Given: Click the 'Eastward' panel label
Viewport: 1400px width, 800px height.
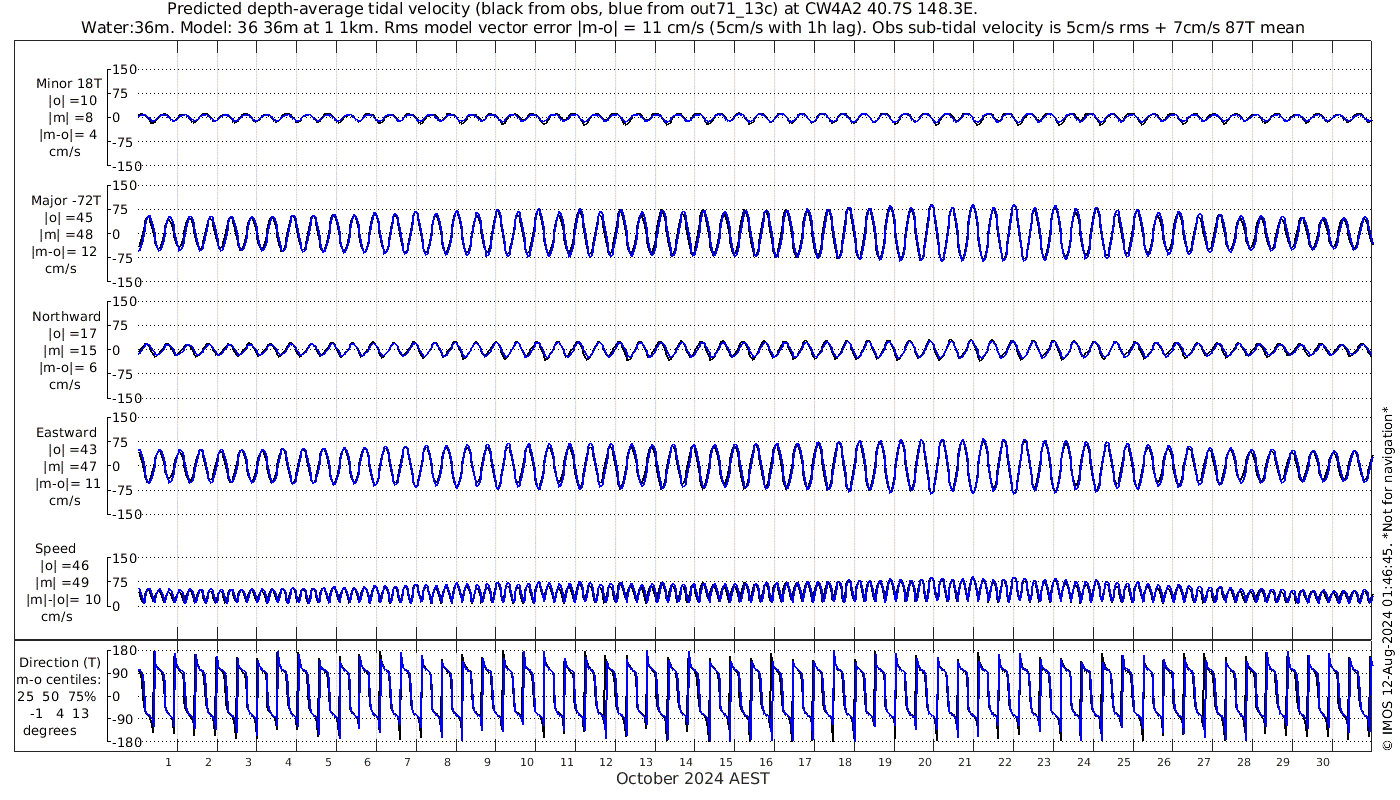Looking at the screenshot, I should pos(67,433).
